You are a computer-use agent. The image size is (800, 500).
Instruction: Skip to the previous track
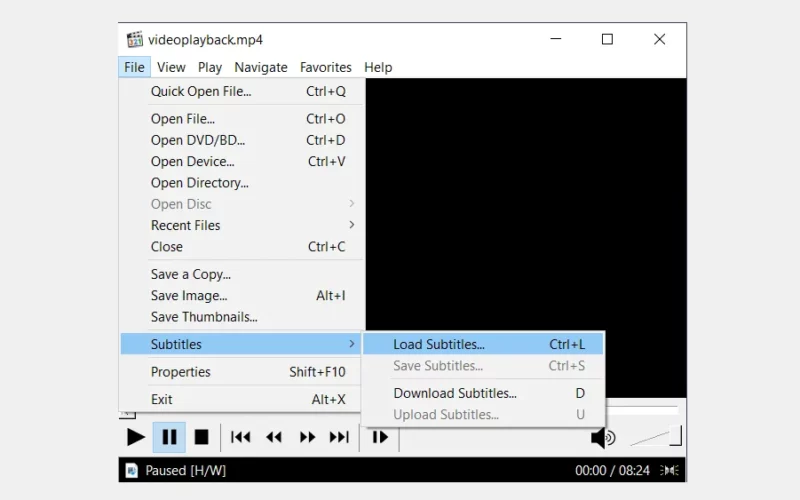240,437
